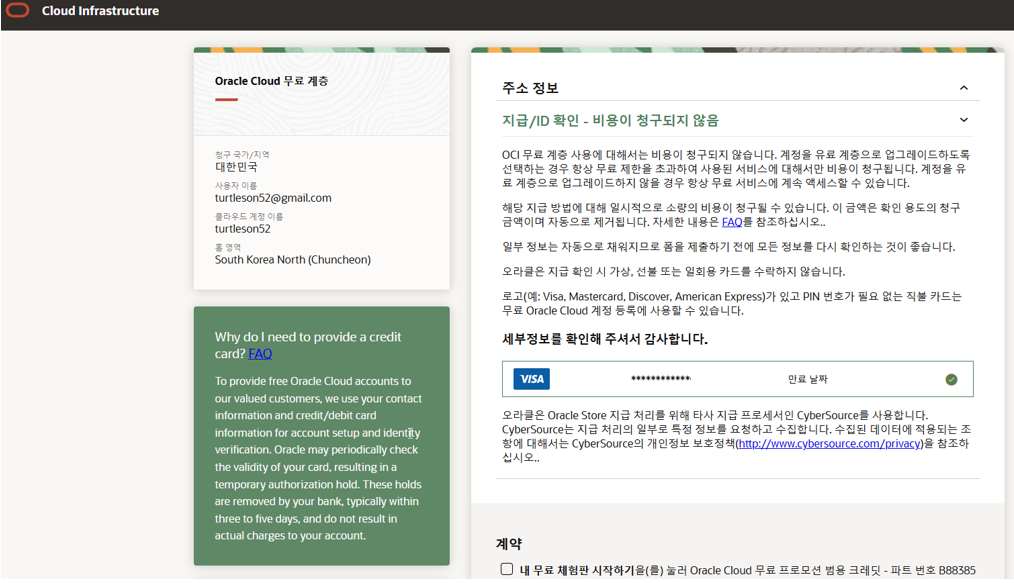Click the masked card number field
The height and width of the screenshot is (583, 1014).
click(661, 379)
